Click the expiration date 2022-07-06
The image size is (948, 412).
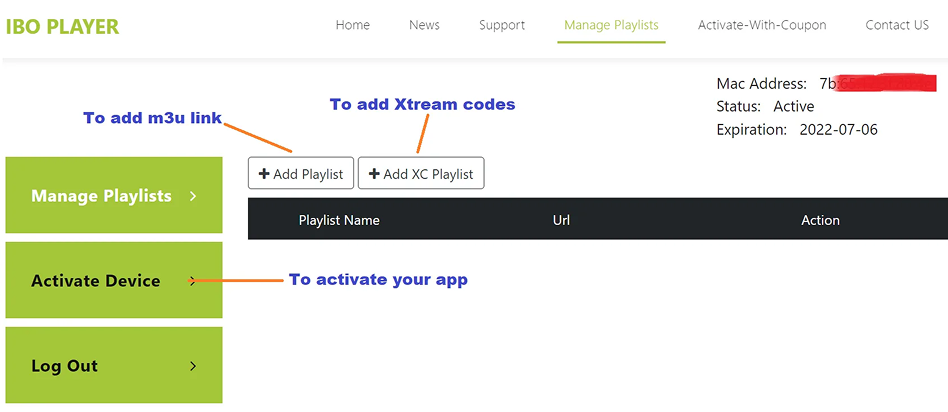coord(838,130)
